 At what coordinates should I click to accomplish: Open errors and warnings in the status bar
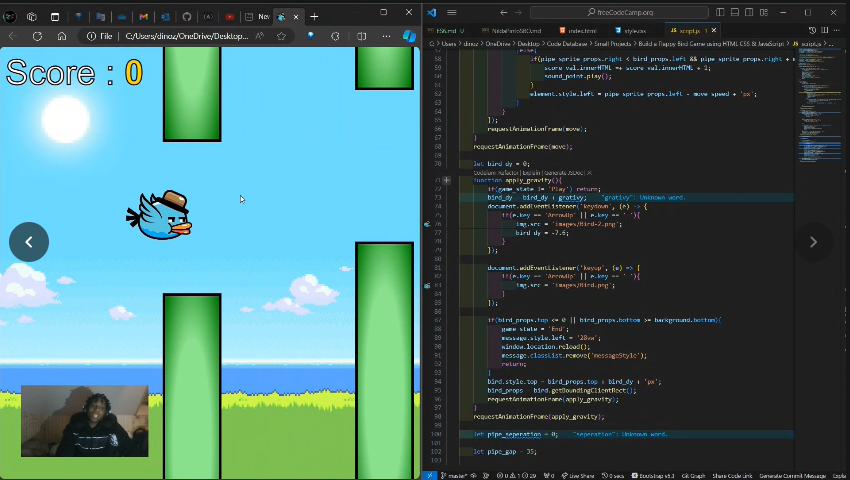[516, 476]
